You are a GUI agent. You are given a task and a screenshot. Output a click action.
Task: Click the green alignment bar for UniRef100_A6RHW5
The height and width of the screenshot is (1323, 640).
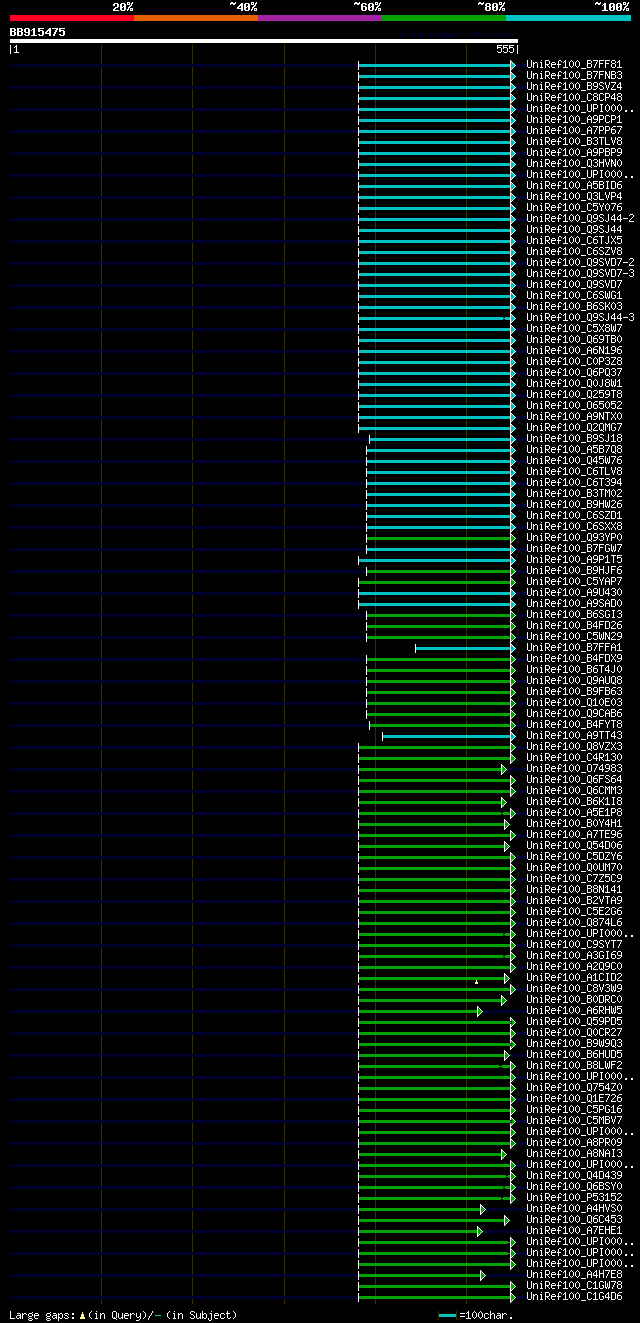tap(418, 1011)
